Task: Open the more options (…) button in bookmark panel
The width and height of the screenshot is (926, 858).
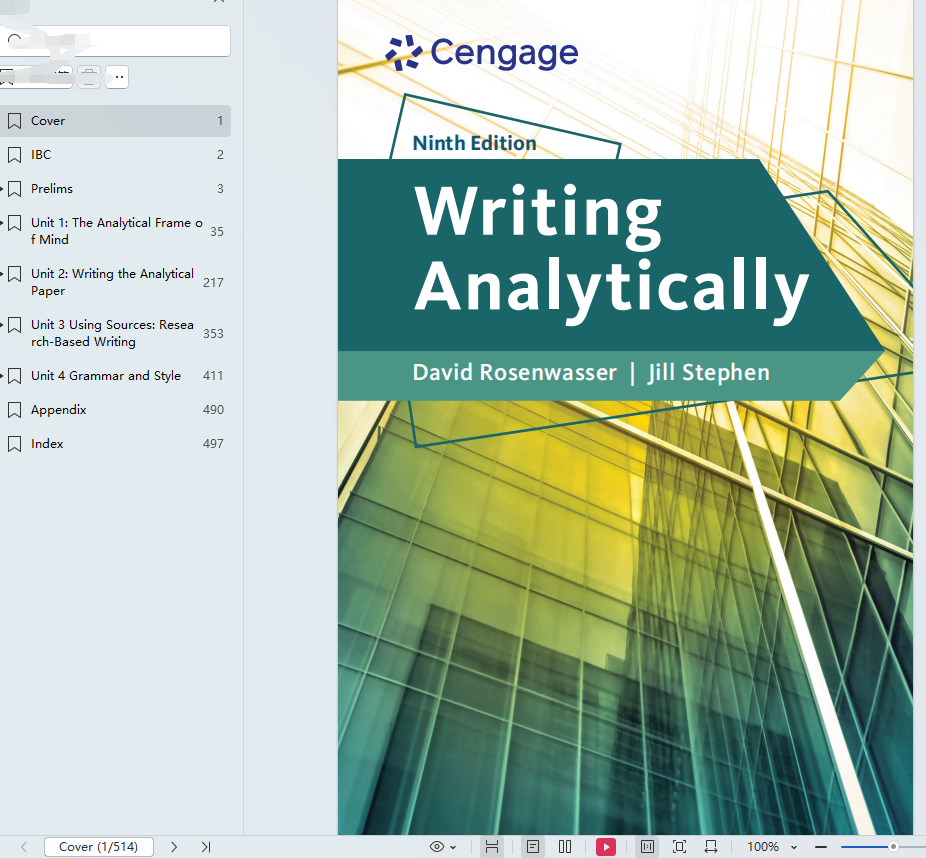Action: coord(117,77)
